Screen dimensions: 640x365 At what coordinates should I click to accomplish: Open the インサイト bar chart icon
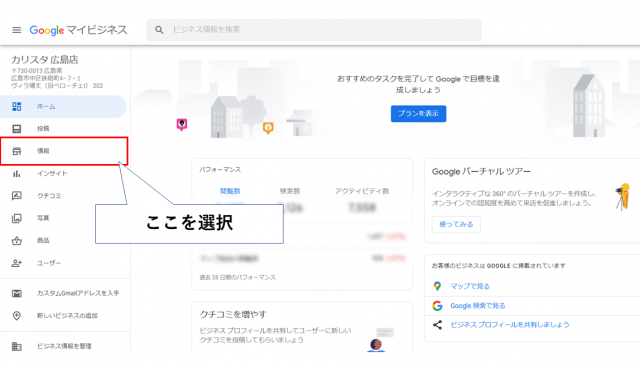(17, 174)
